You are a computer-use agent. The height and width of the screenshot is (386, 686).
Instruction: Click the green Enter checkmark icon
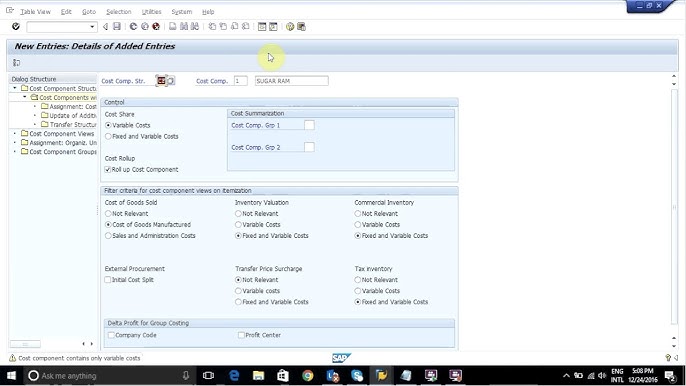[x=16, y=27]
